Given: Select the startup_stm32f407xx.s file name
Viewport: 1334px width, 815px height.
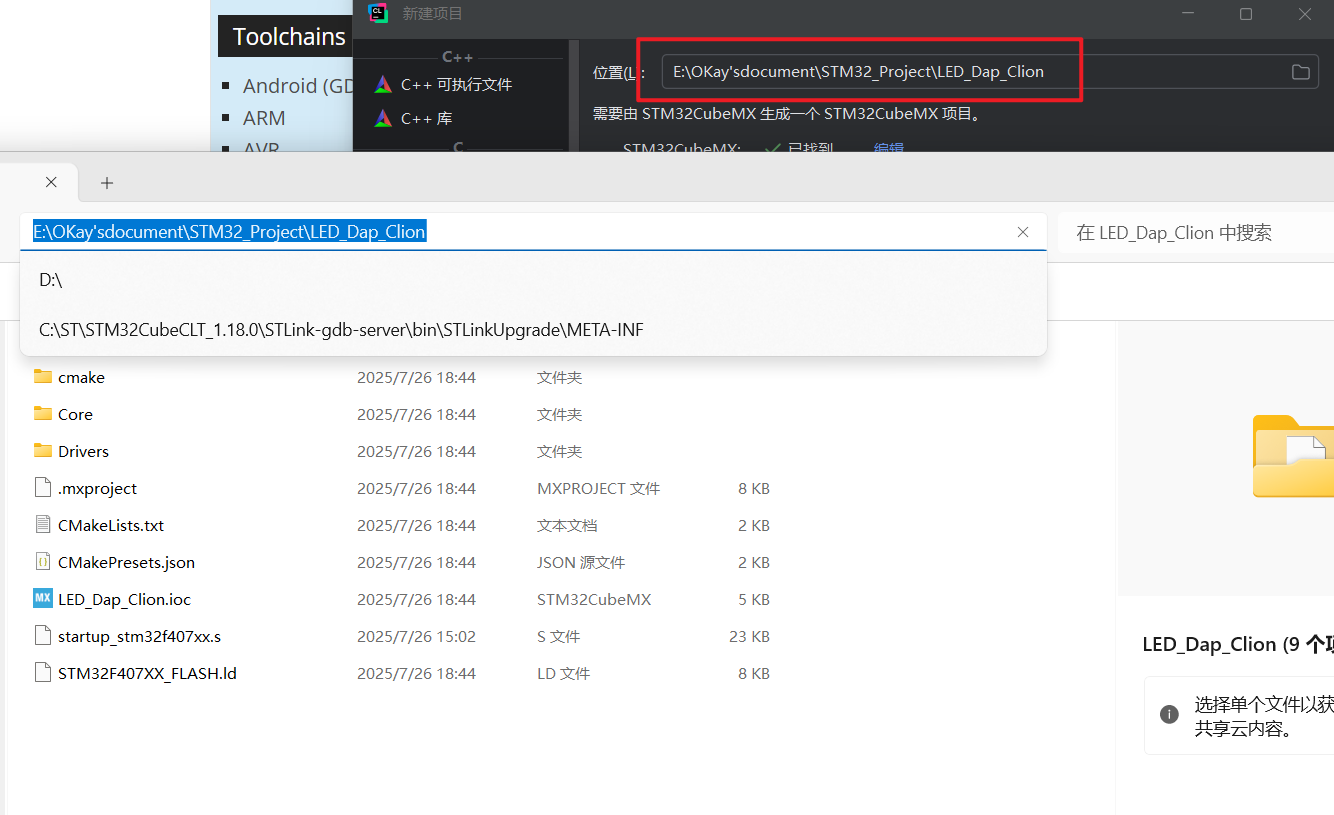Looking at the screenshot, I should point(139,636).
